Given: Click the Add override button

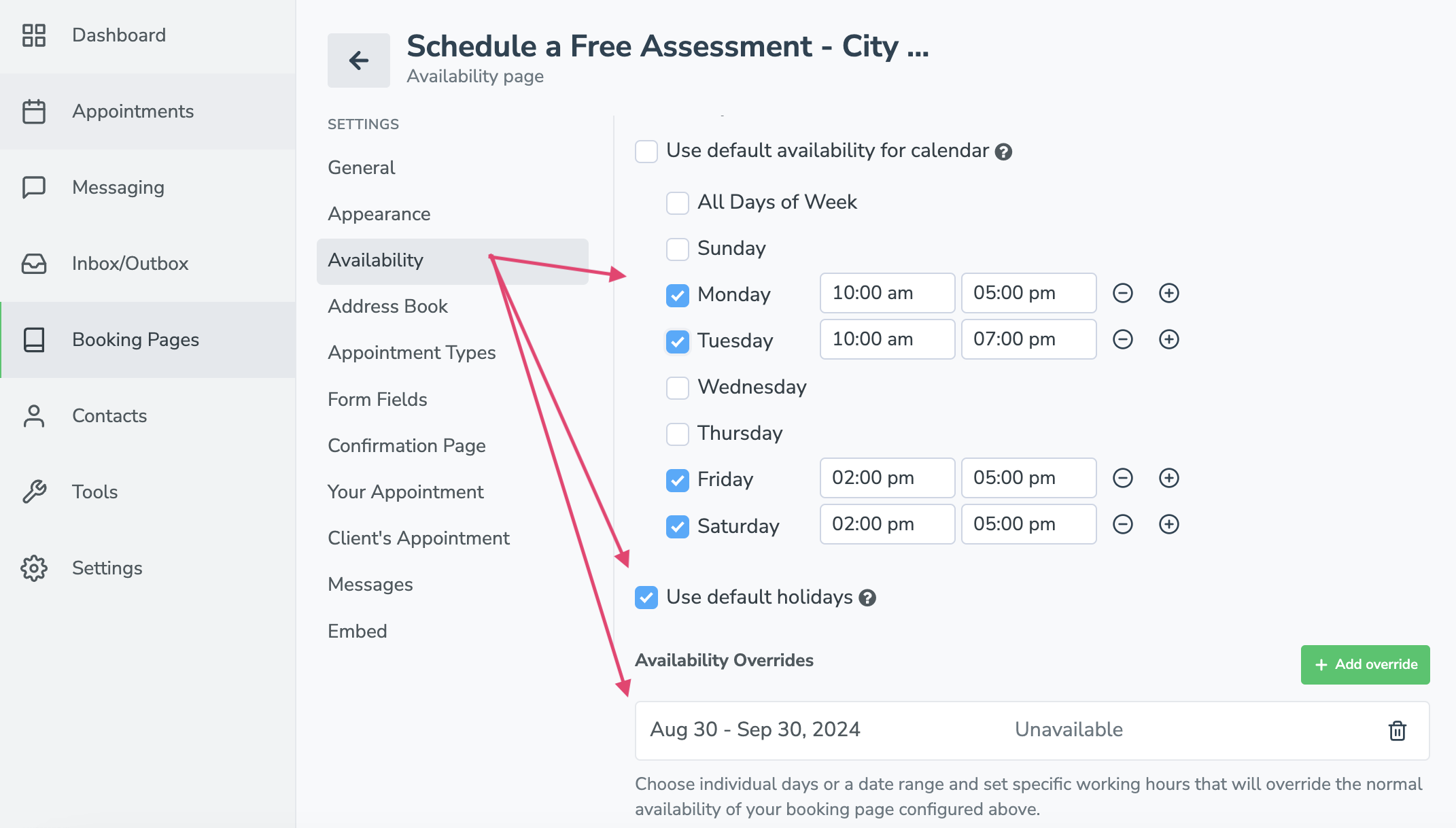Looking at the screenshot, I should (x=1365, y=664).
